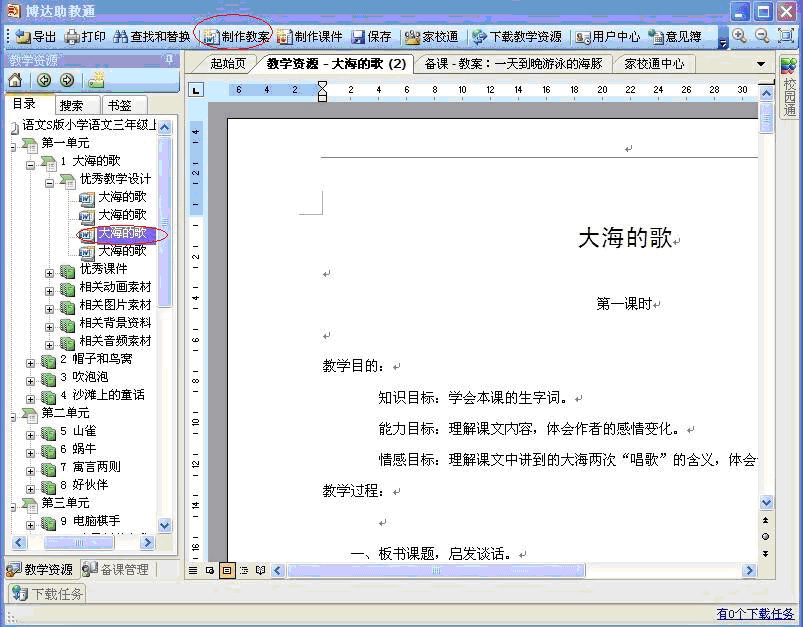The width and height of the screenshot is (803, 627).
Task: Open the 起始页 document tab
Action: click(228, 64)
